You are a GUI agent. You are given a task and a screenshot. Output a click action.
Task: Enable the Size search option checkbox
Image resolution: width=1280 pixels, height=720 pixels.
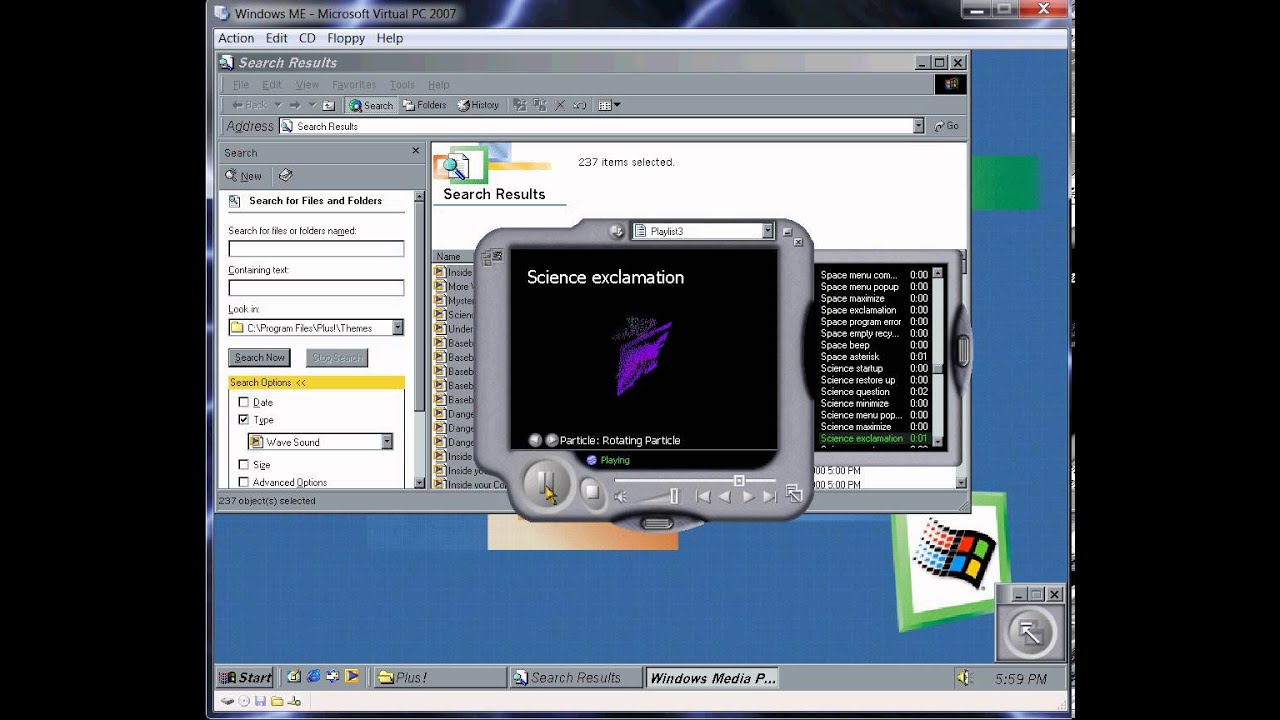click(x=244, y=465)
